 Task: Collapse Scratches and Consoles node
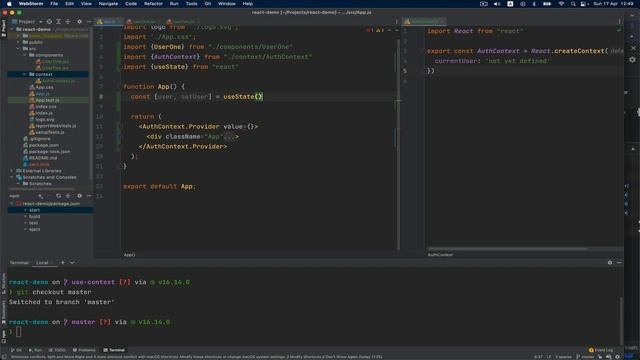pyautogui.click(x=12, y=177)
